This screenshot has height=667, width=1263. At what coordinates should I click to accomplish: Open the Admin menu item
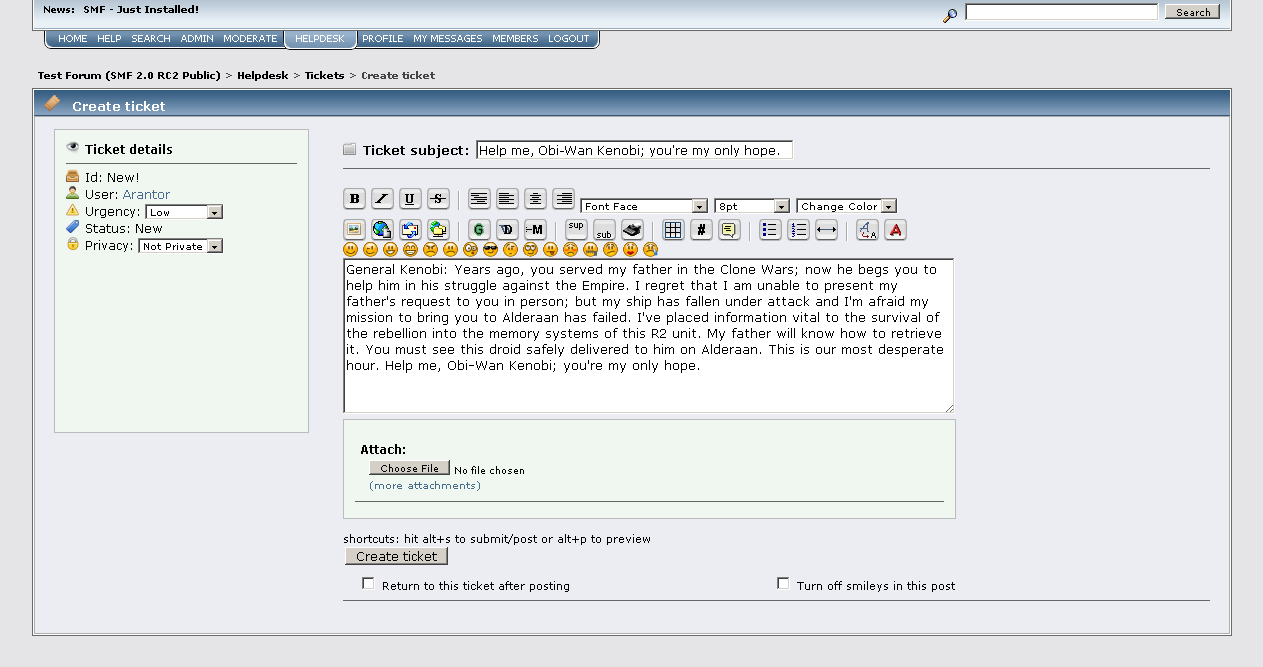tap(197, 39)
